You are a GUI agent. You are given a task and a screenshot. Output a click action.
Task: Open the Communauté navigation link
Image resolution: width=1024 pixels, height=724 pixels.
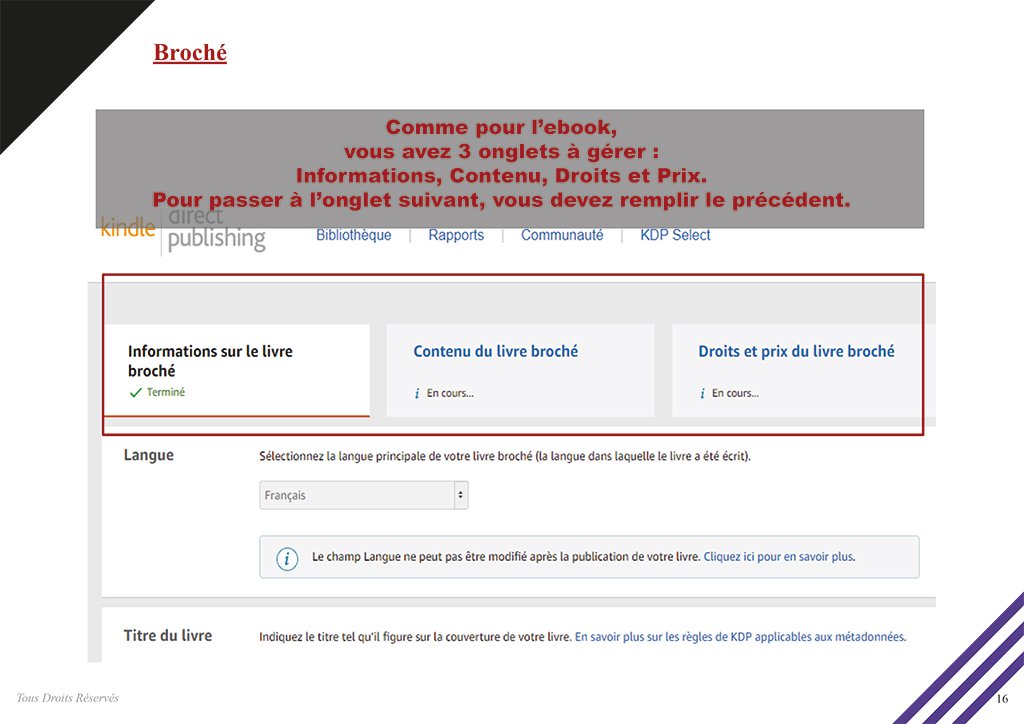[x=562, y=235]
